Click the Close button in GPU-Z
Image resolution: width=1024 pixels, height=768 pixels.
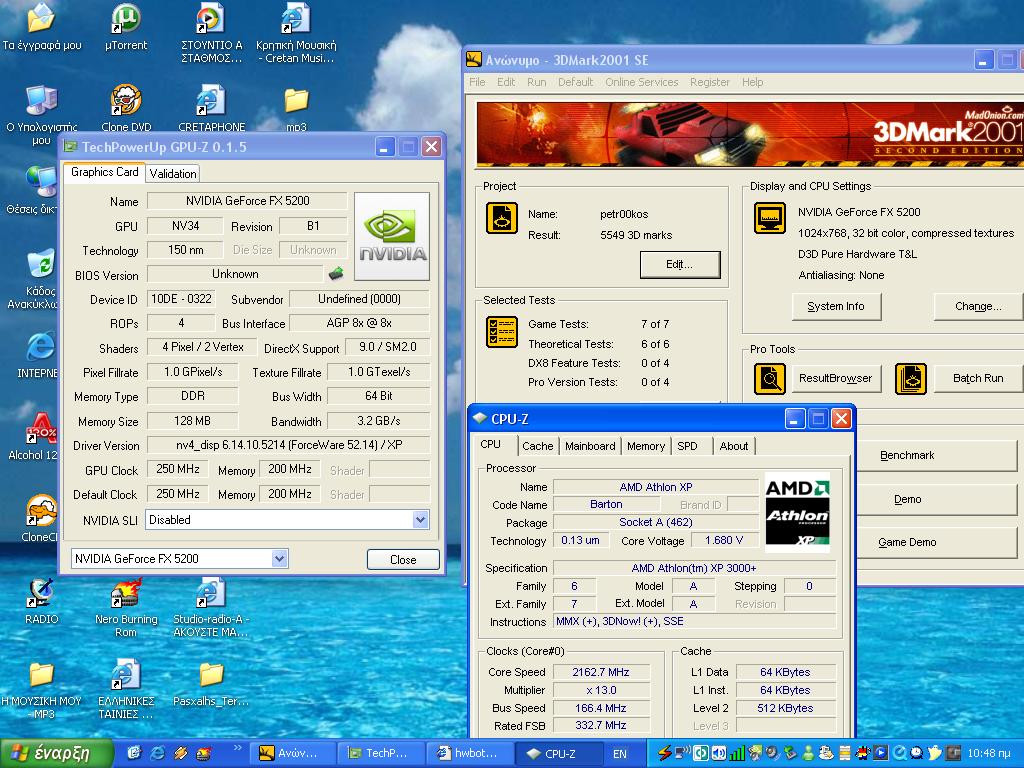point(403,560)
